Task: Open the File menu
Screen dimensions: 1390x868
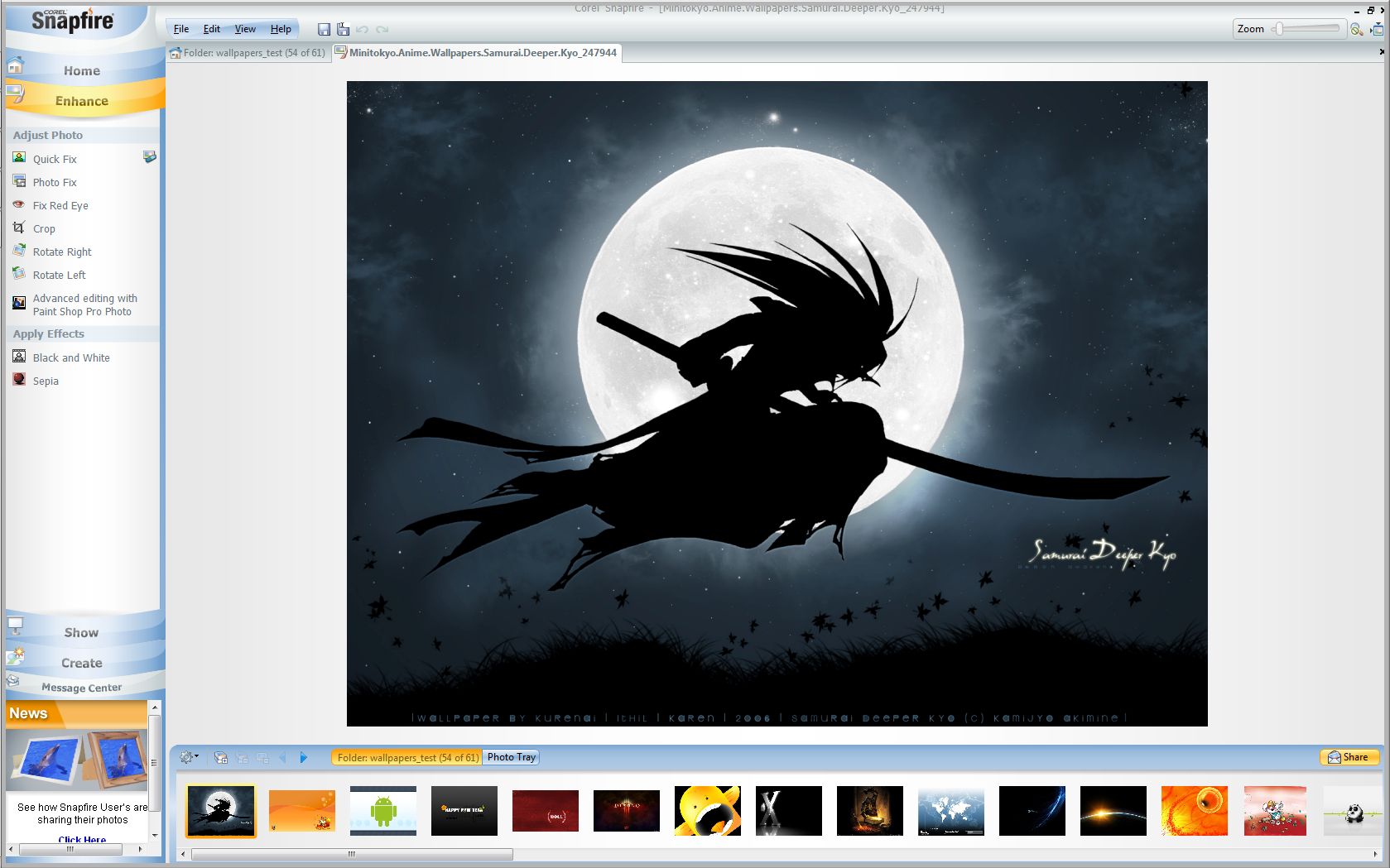Action: [x=181, y=29]
